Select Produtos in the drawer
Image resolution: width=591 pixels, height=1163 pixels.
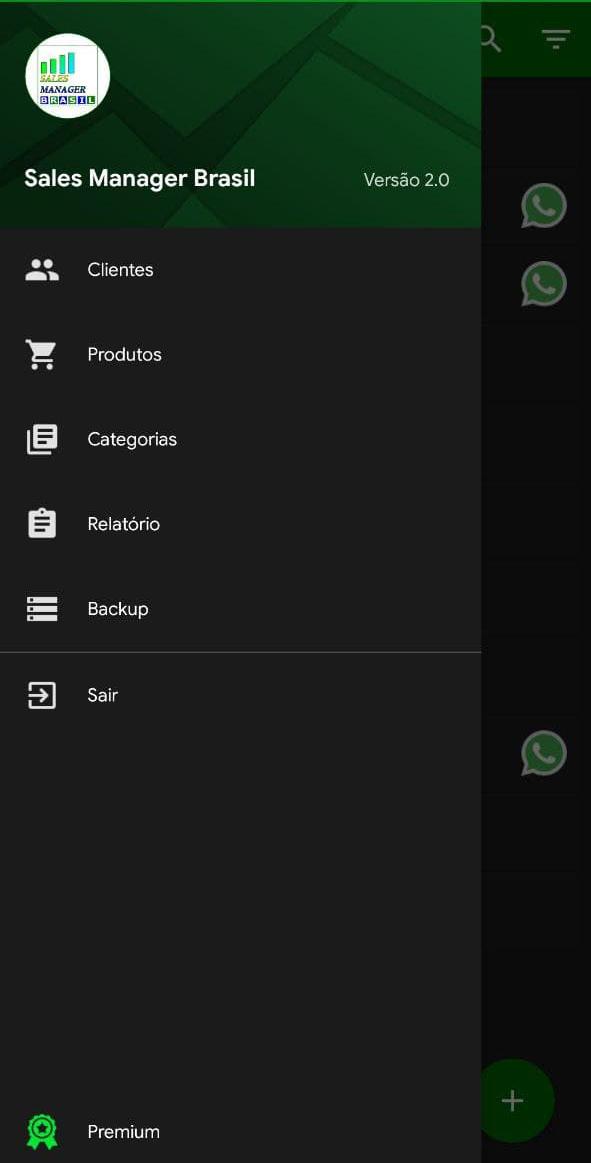(240, 355)
